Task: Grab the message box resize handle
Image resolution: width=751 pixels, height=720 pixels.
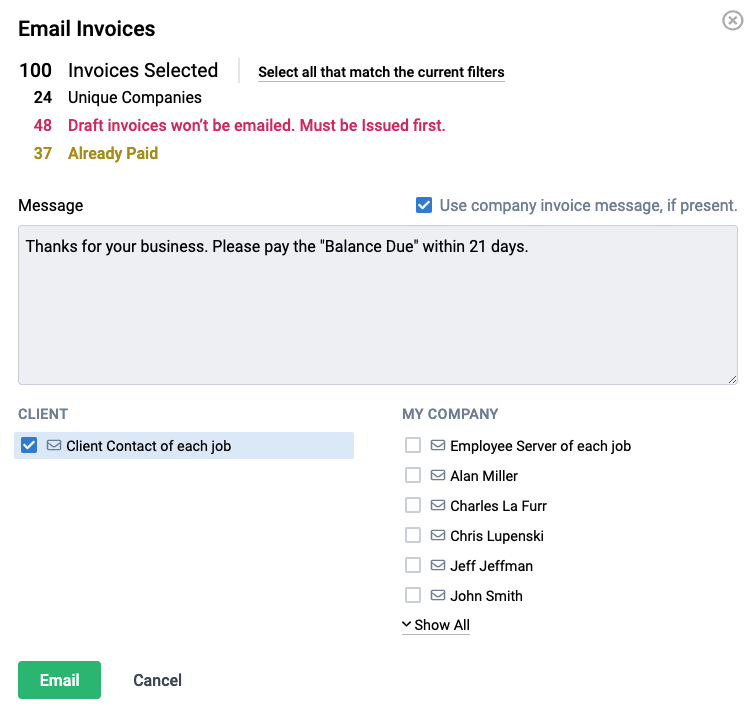Action: click(732, 378)
